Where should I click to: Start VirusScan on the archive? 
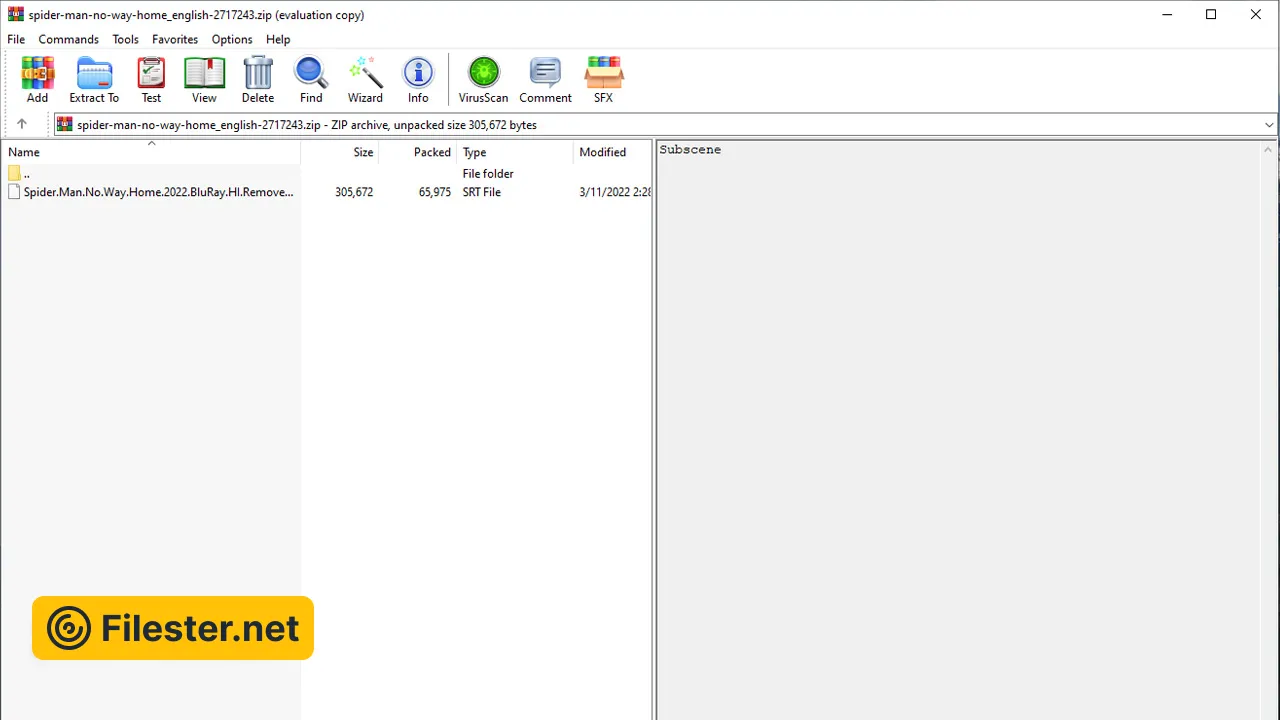483,79
